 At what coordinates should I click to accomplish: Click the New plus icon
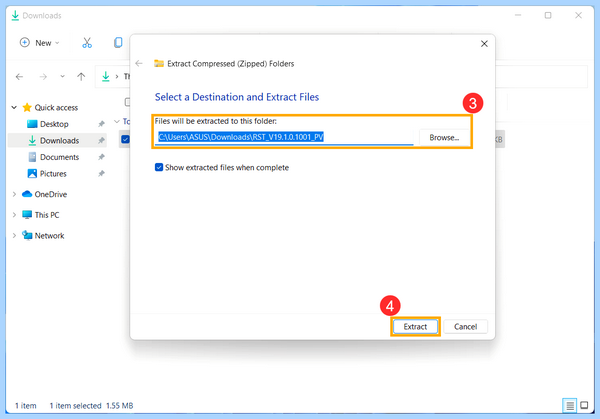tap(24, 42)
